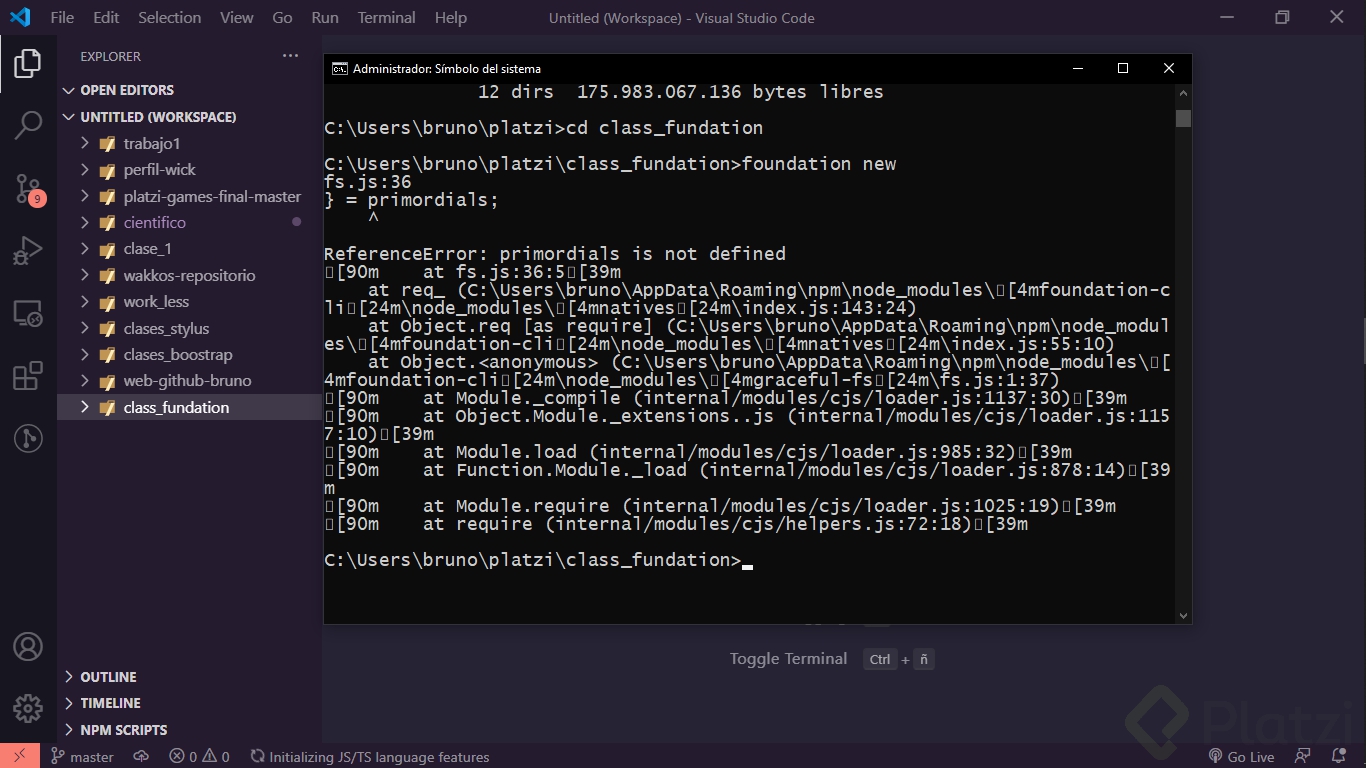Open Explorer's Views and More Actions ellipsis
This screenshot has width=1366, height=768.
[x=290, y=56]
